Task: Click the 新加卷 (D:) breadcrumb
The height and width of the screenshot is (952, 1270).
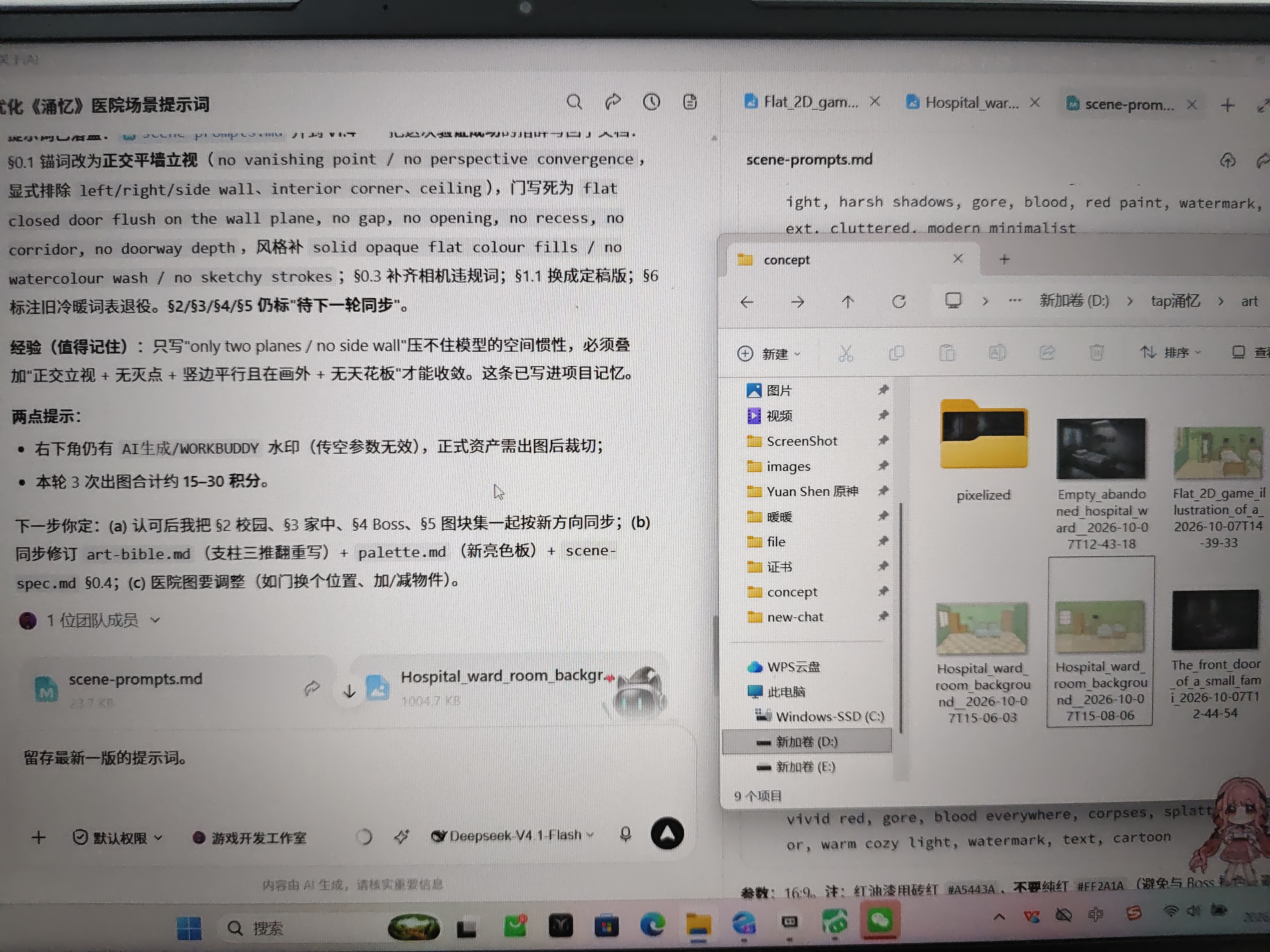Action: point(1074,301)
